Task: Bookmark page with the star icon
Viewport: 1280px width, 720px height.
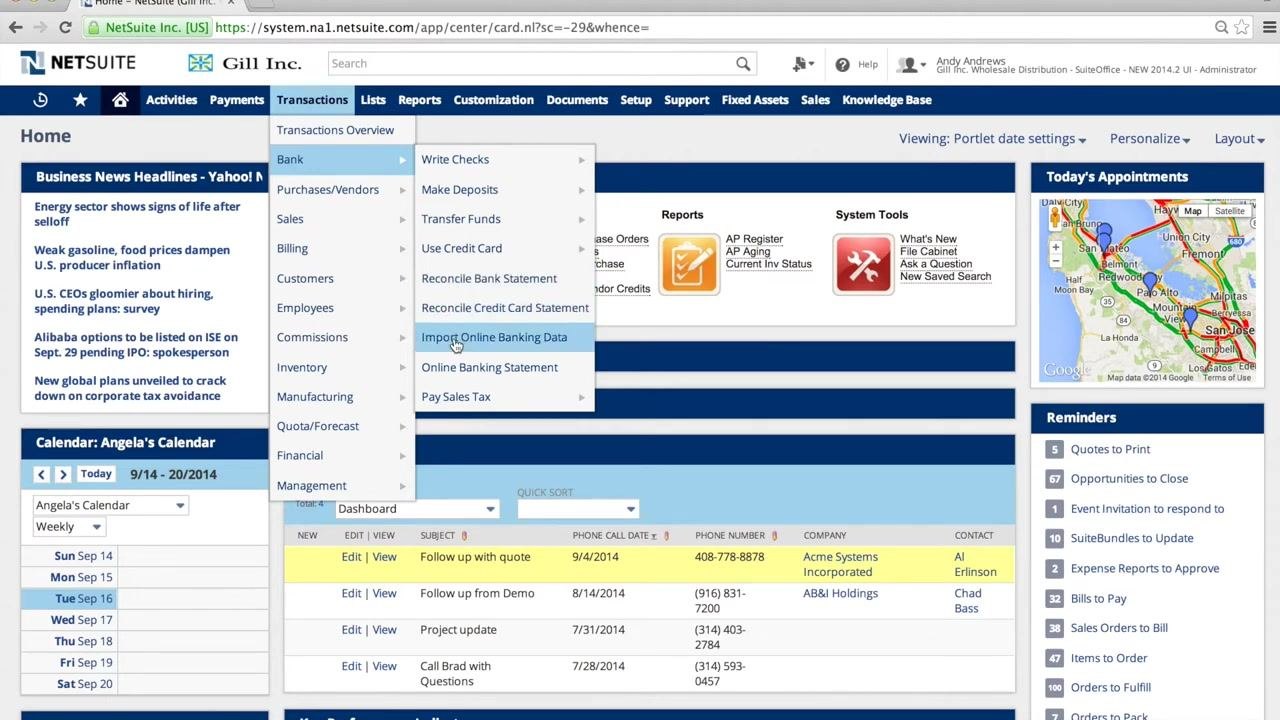Action: point(1243,27)
